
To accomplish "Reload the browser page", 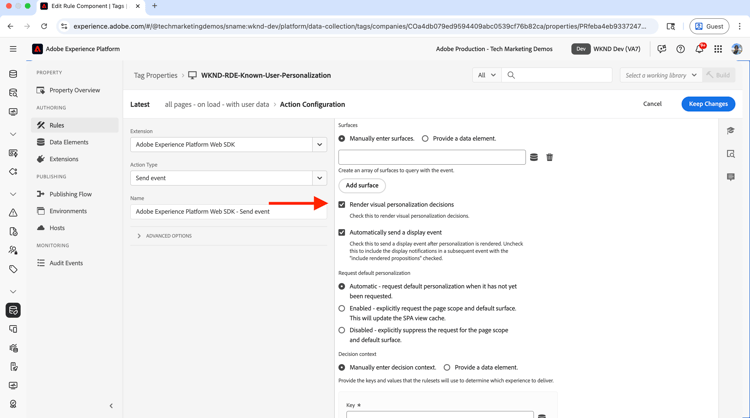I will [44, 26].
